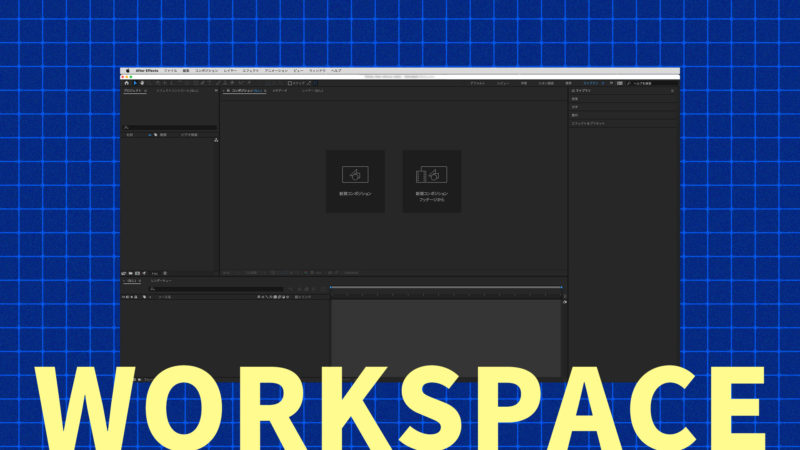Click the timeline time navigator bar
Screen dimensions: 800x450
(x=445, y=288)
